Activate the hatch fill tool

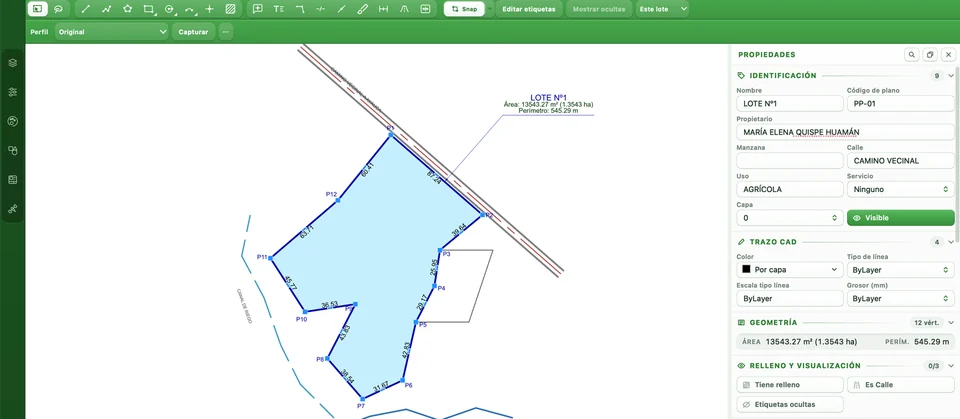click(231, 9)
